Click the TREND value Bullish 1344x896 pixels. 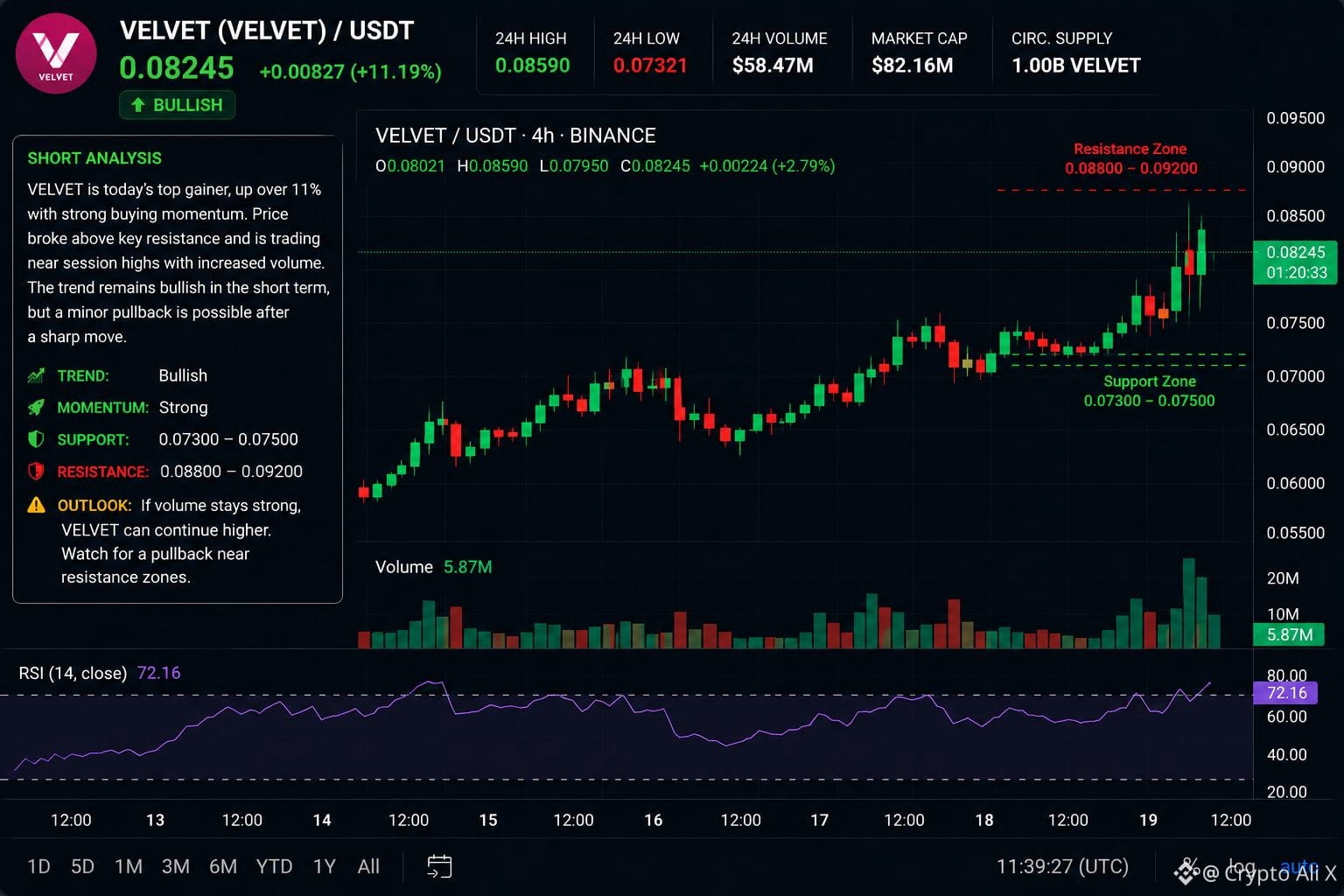183,375
